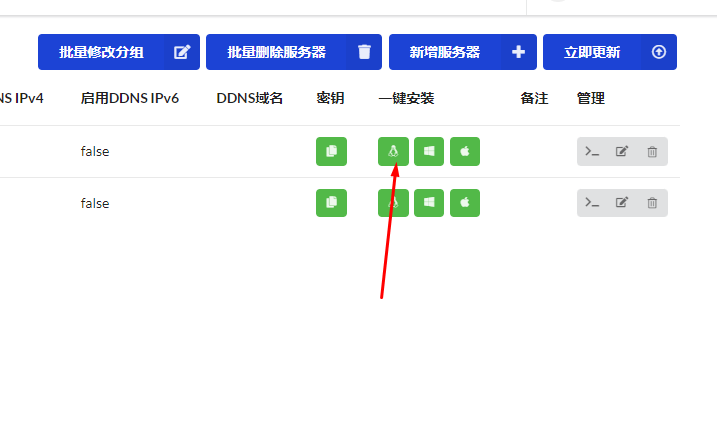Open the web terminal for the second server

coord(592,203)
